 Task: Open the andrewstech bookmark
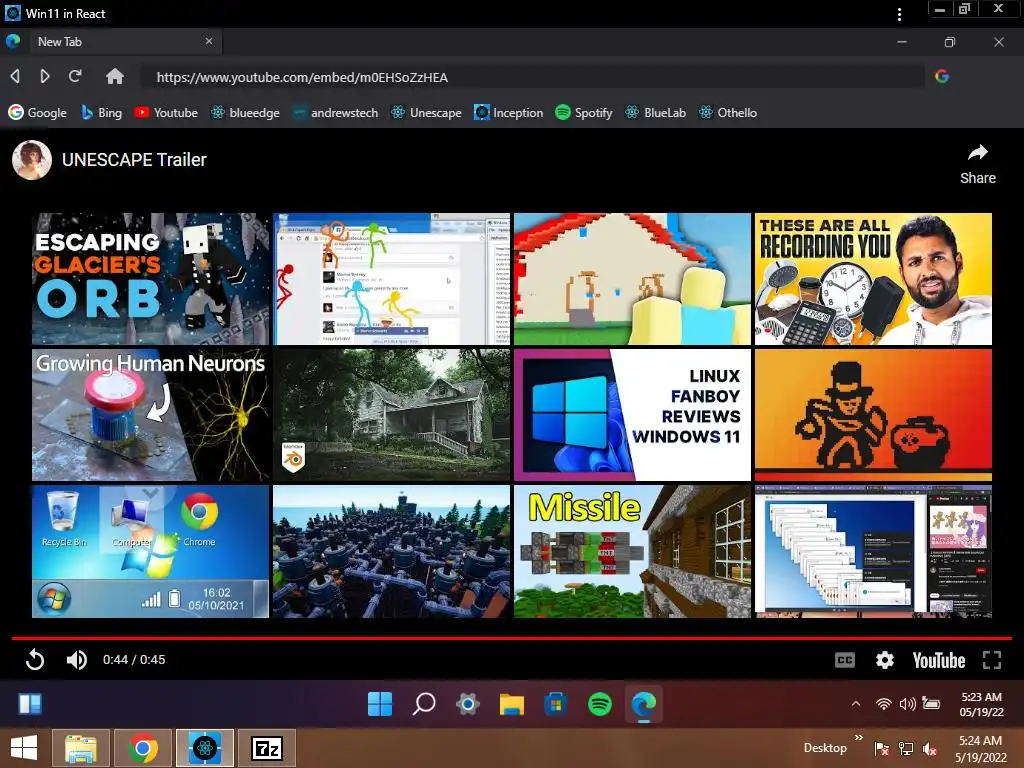[x=335, y=112]
